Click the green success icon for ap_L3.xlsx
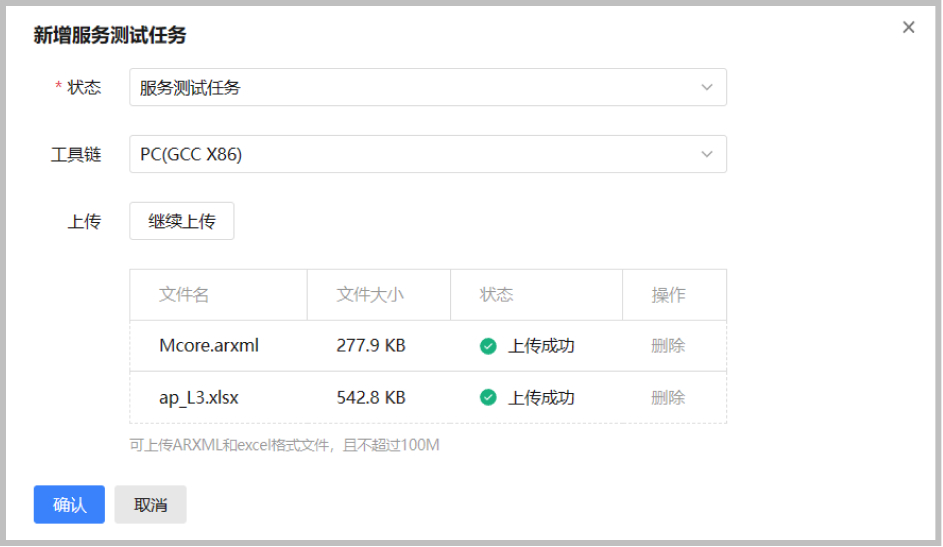Image resolution: width=943 pixels, height=547 pixels. 488,398
